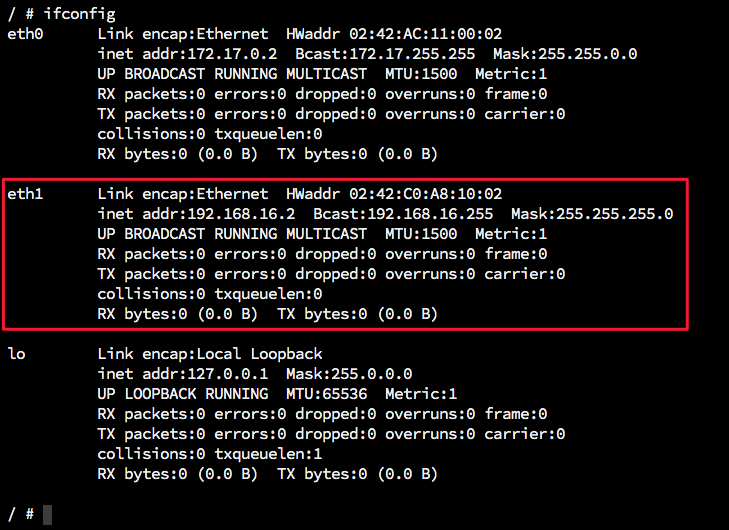Viewport: 729px width, 530px height.
Task: Click txqueuelen:1 on loopback
Action: (268, 454)
